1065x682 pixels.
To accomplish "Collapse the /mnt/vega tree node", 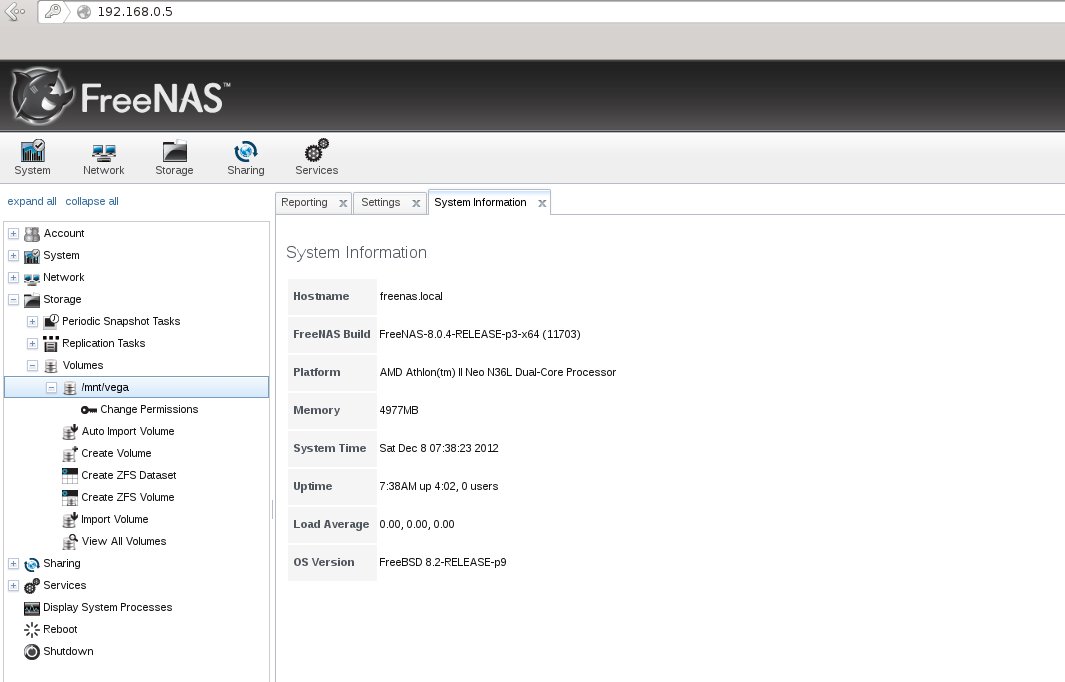I will pos(52,387).
